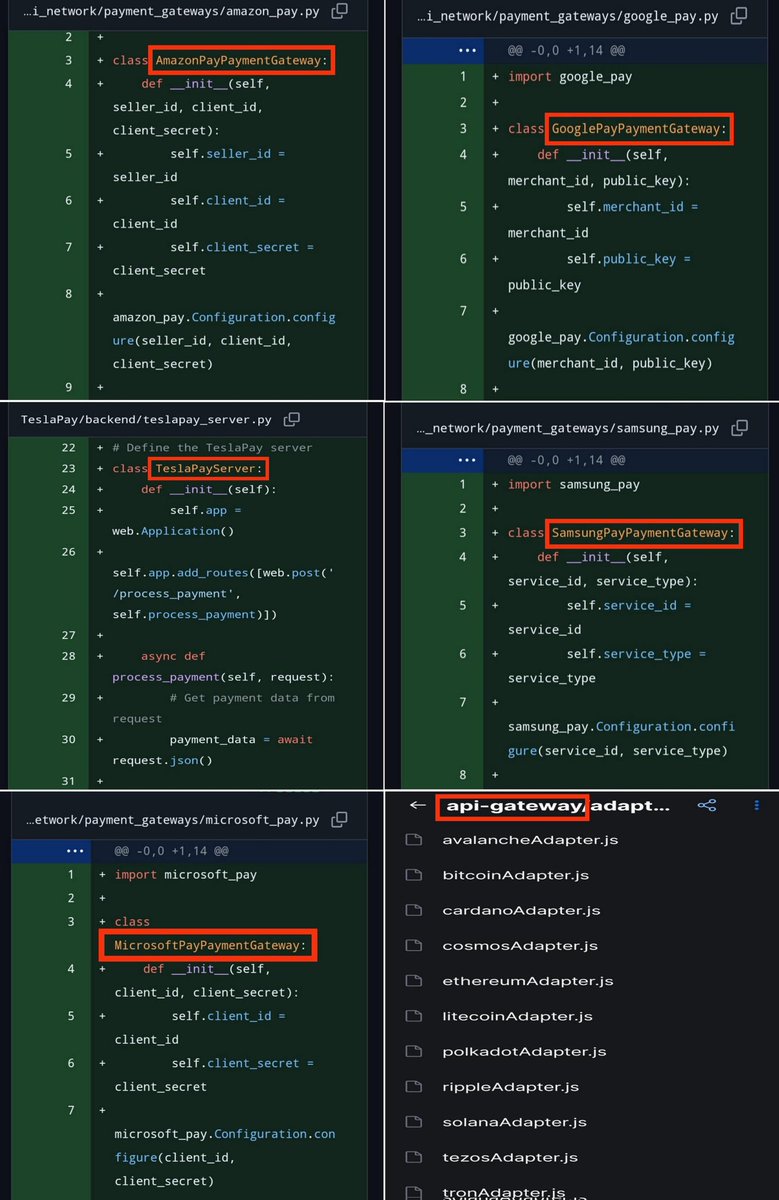Click the folder icon beside polkadotAdapter.js
The image size is (779, 1200).
click(414, 1051)
